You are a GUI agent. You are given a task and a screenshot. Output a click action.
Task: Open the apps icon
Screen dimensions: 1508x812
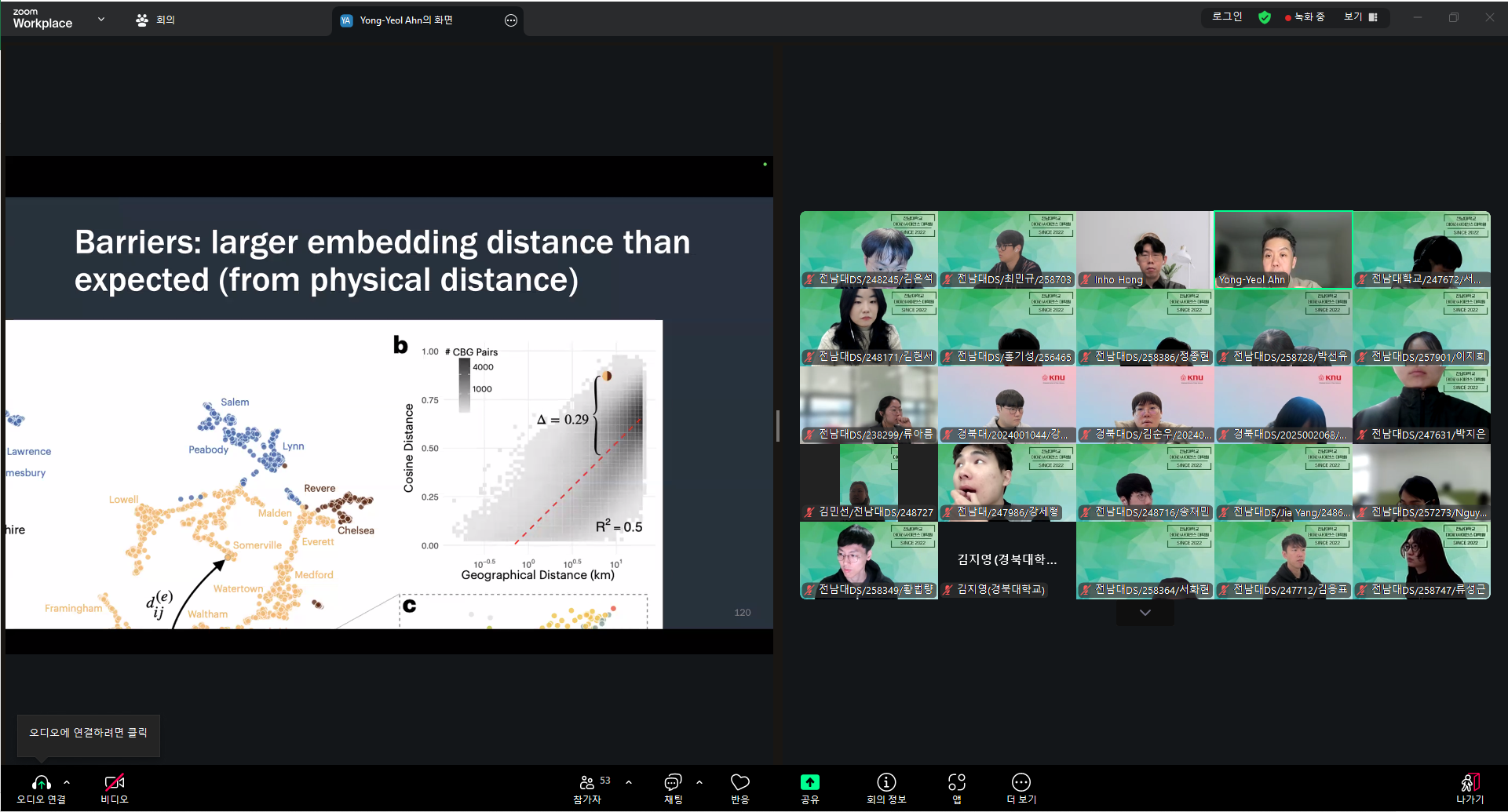point(956,783)
